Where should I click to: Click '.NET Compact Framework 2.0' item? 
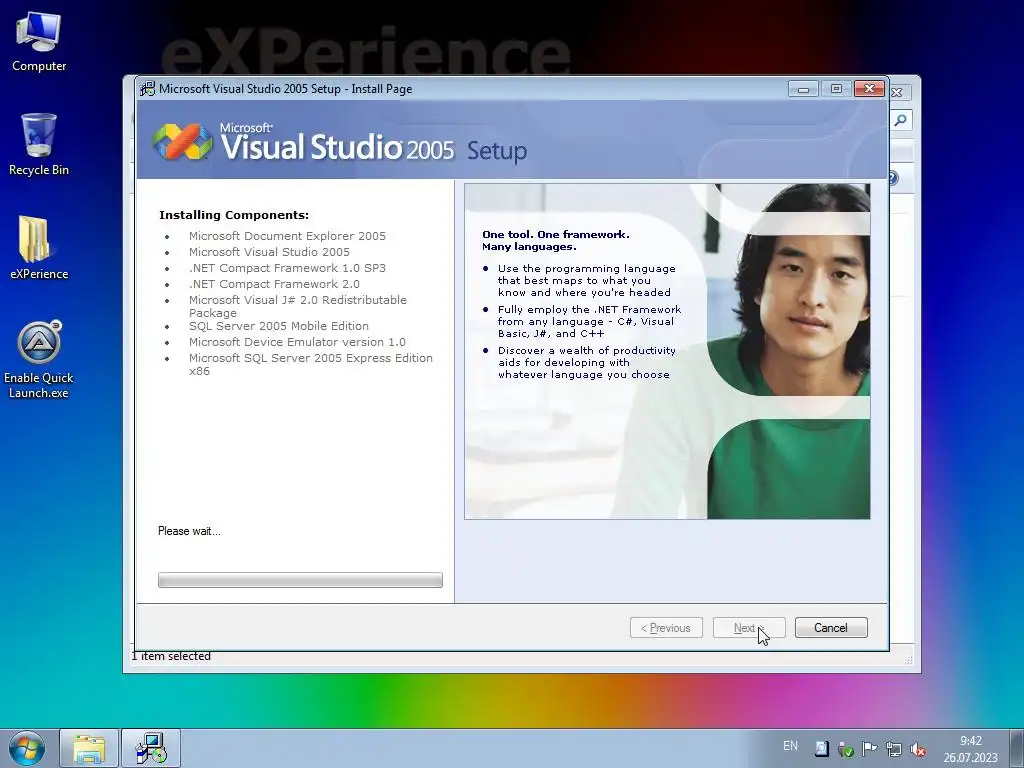(x=274, y=284)
